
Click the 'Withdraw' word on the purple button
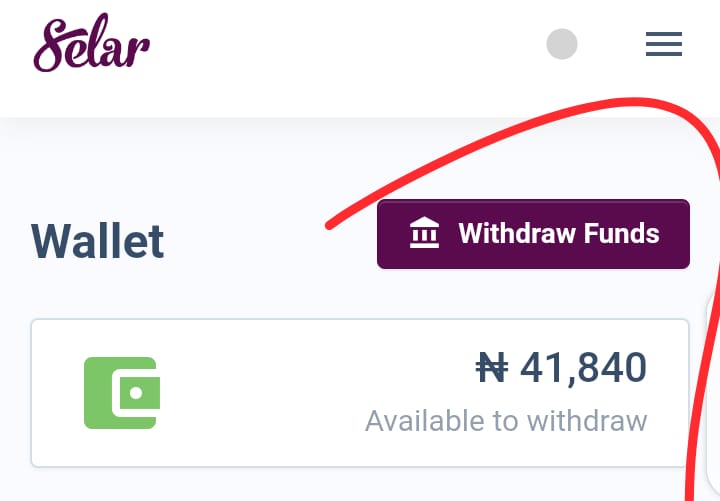point(511,234)
